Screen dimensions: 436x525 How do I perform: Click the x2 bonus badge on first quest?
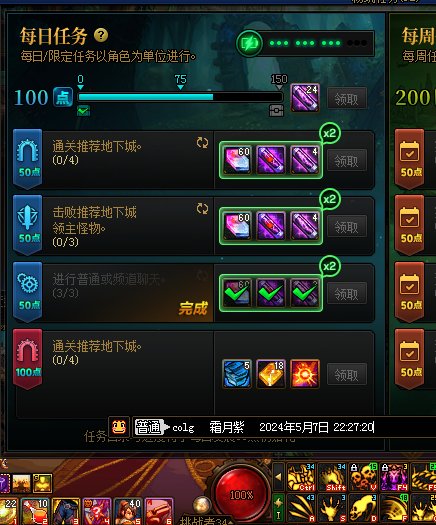point(330,133)
